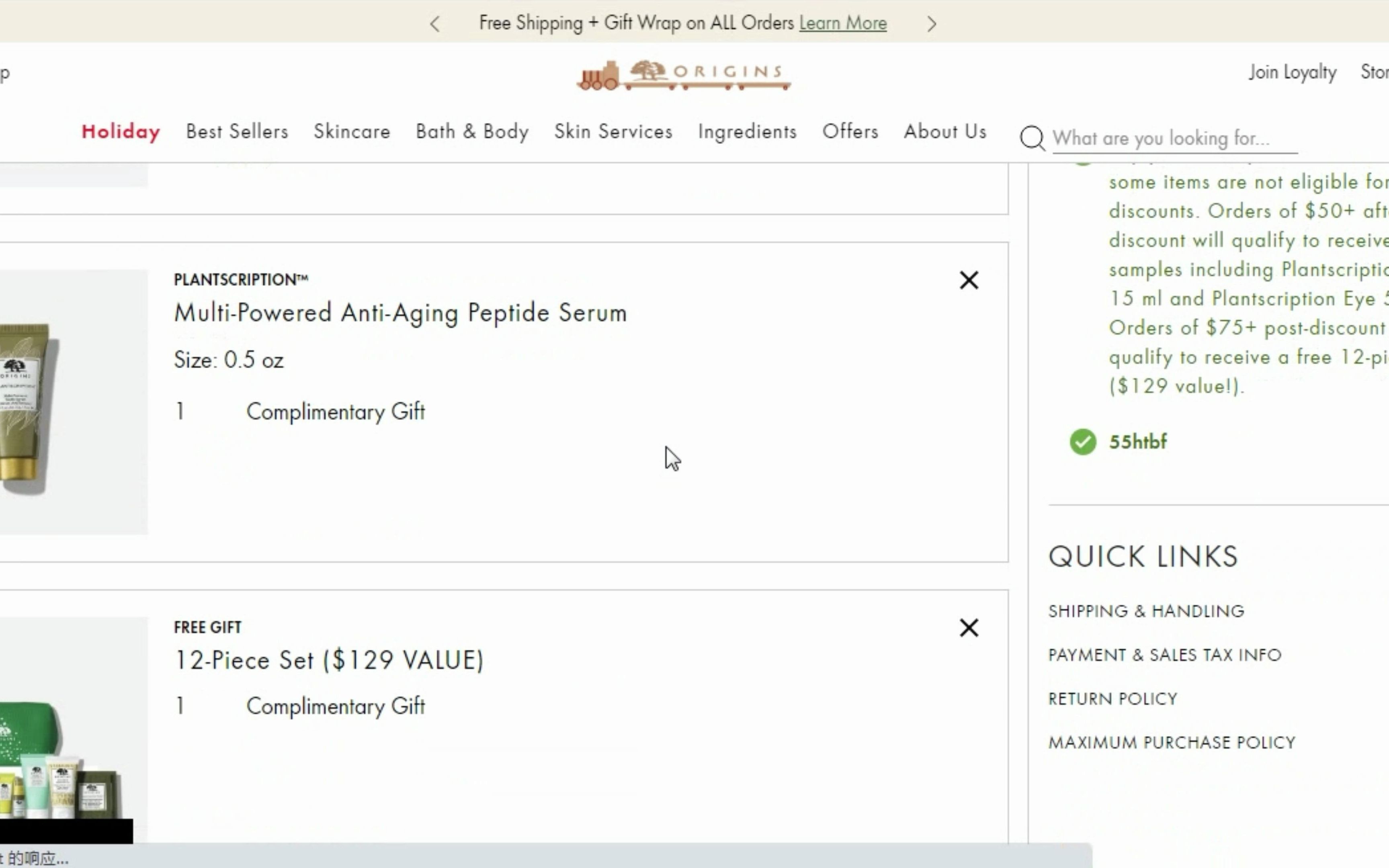The width and height of the screenshot is (1389, 868).
Task: Click the PLANTSCRIPTION brand label
Action: click(241, 280)
